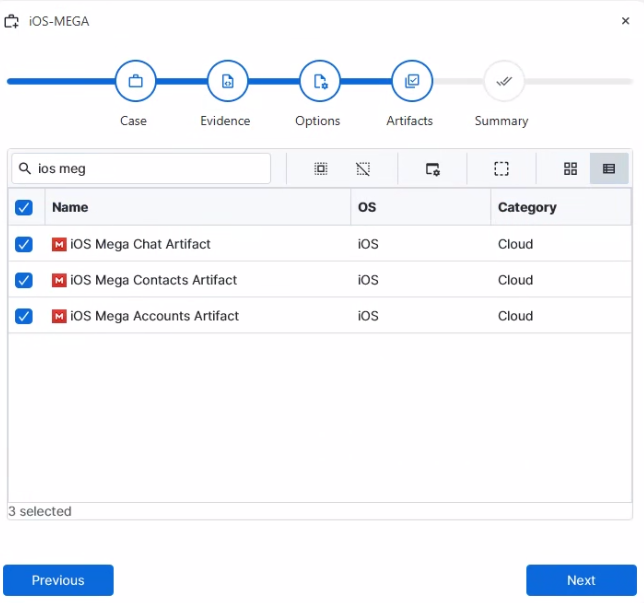Uncheck the header select-all checkbox

24,207
